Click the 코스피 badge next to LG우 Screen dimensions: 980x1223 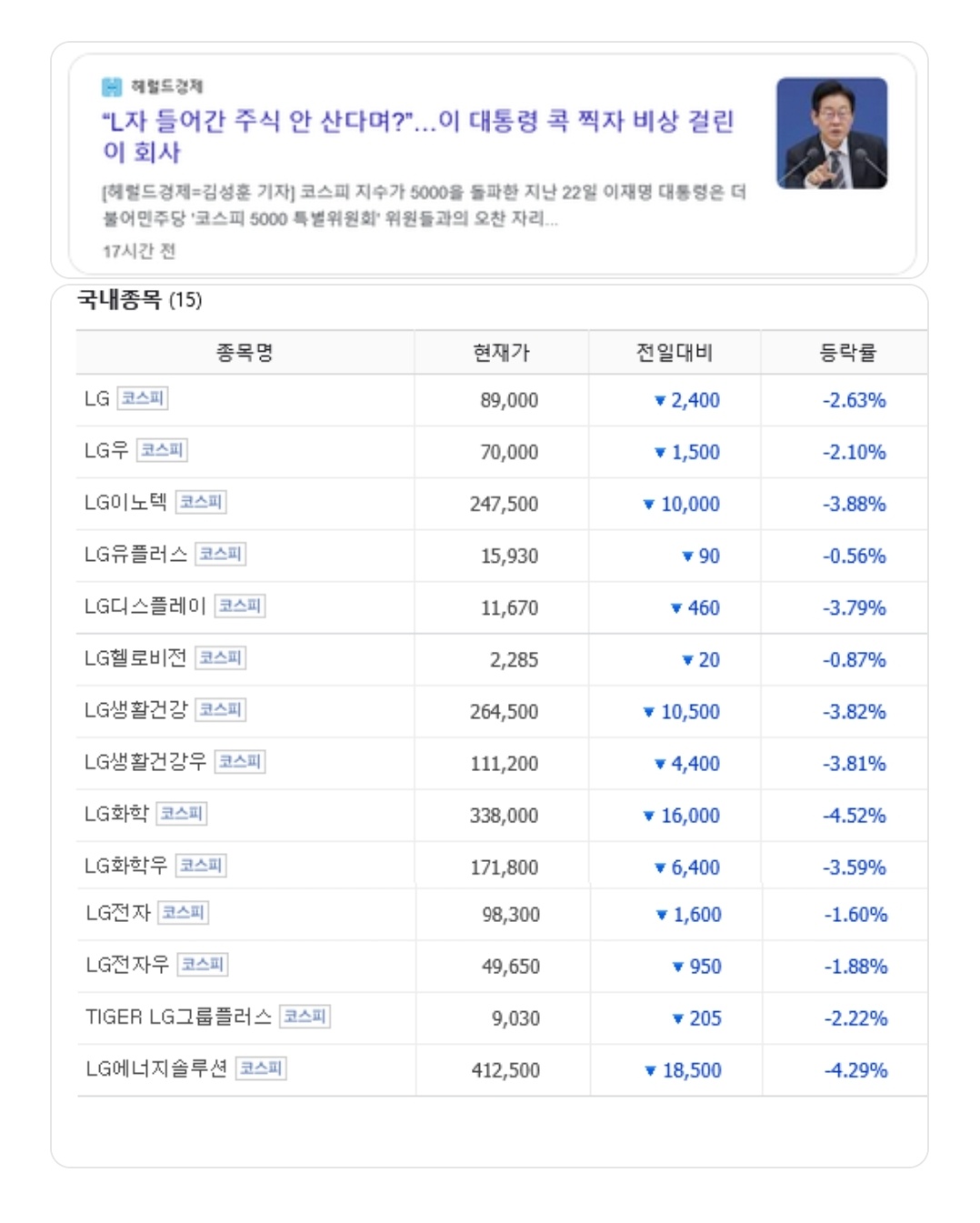tap(162, 450)
